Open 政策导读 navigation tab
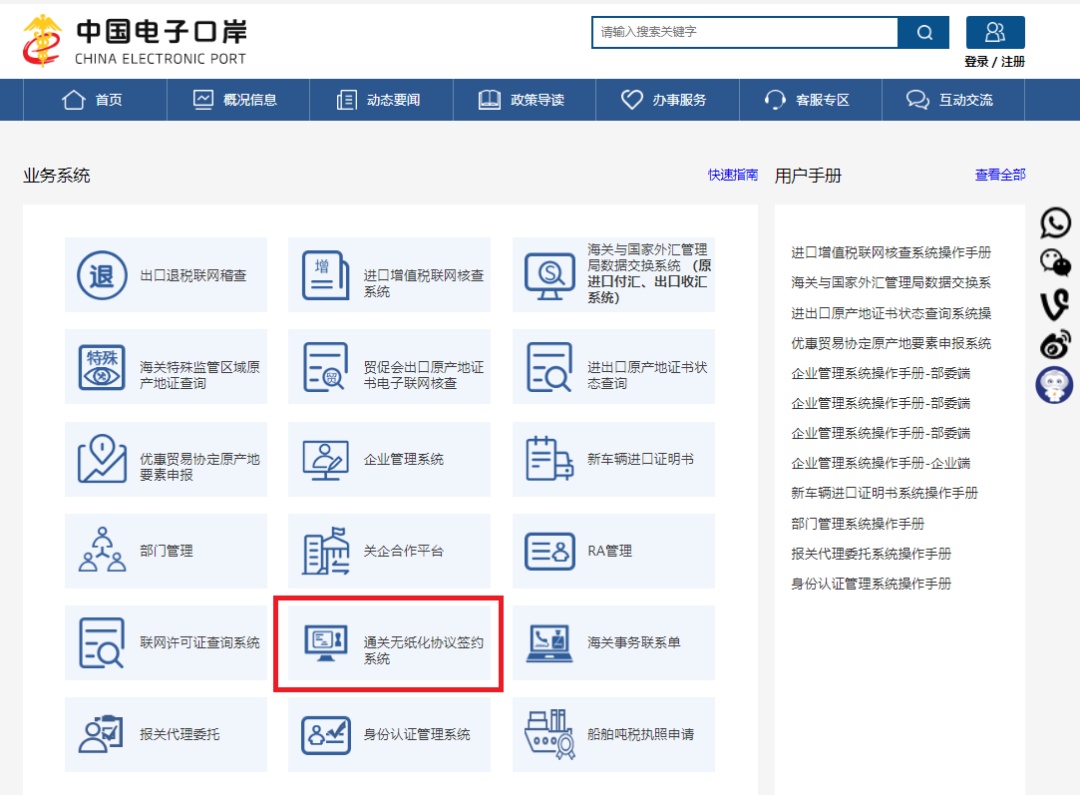1080x795 pixels. coord(522,100)
